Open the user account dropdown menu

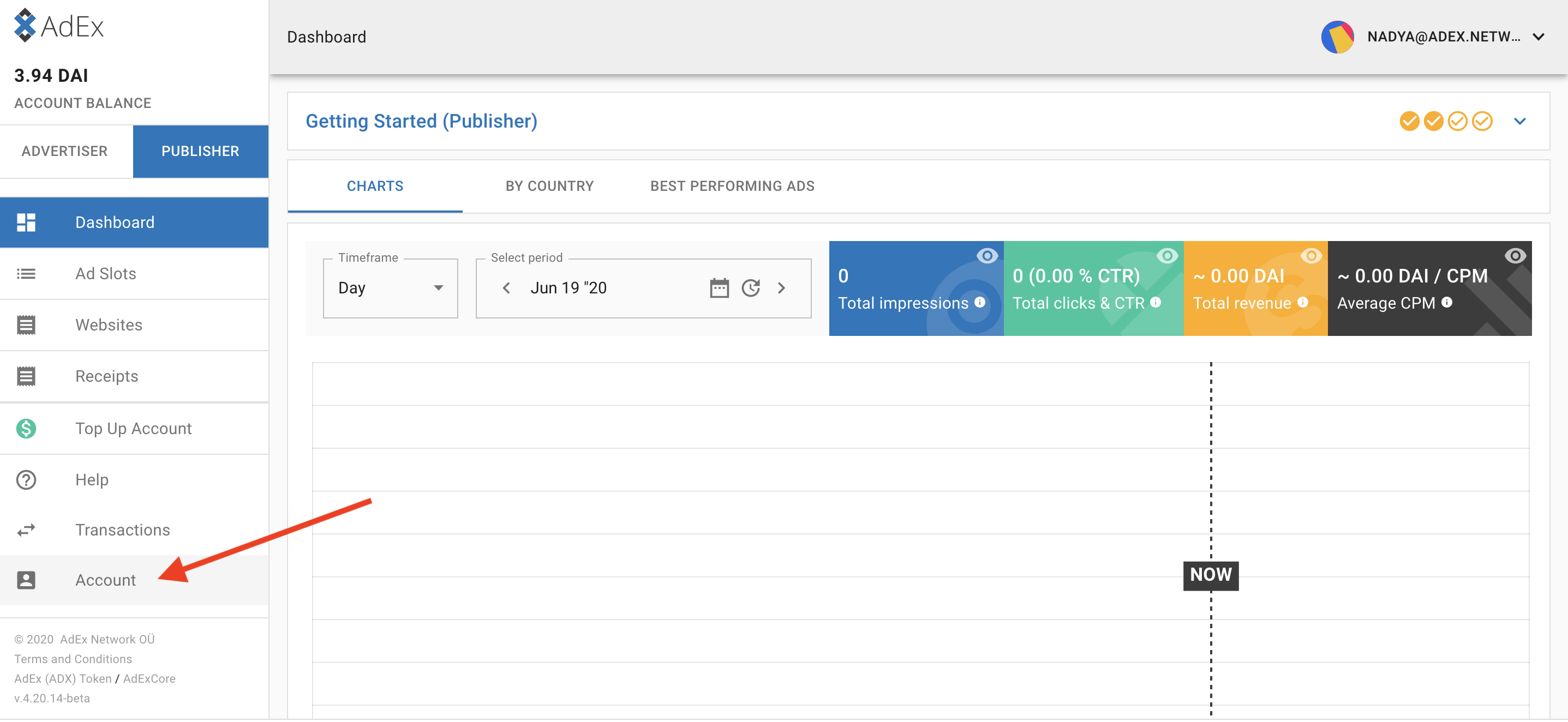click(1539, 37)
